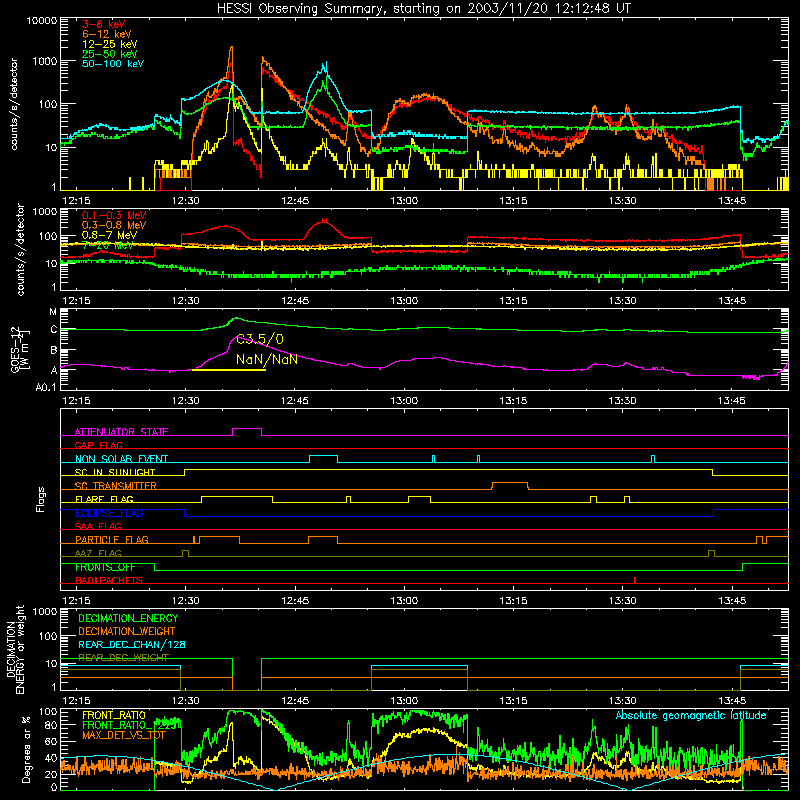Click the C3.5/0 flare class annotation
Screen dimensions: 800x800
point(260,339)
